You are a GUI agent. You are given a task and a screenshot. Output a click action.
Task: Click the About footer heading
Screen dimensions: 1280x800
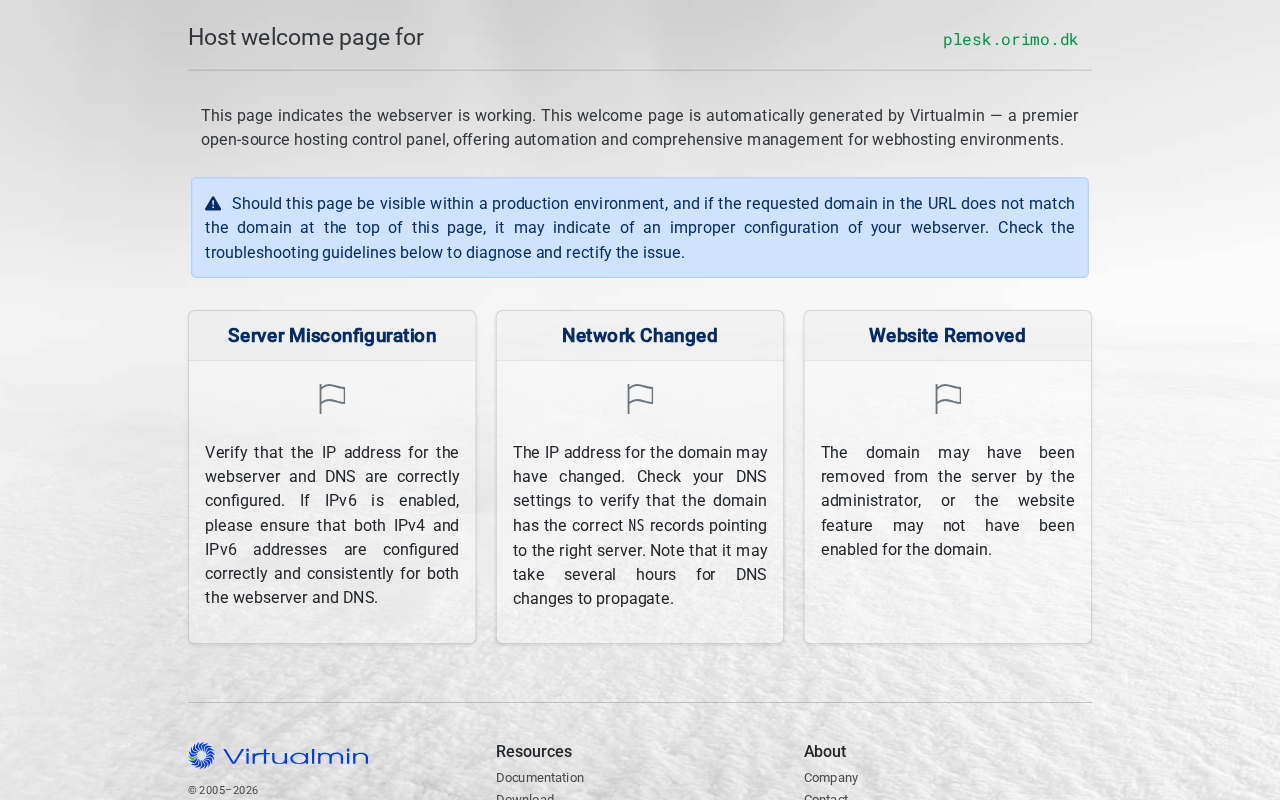point(825,752)
